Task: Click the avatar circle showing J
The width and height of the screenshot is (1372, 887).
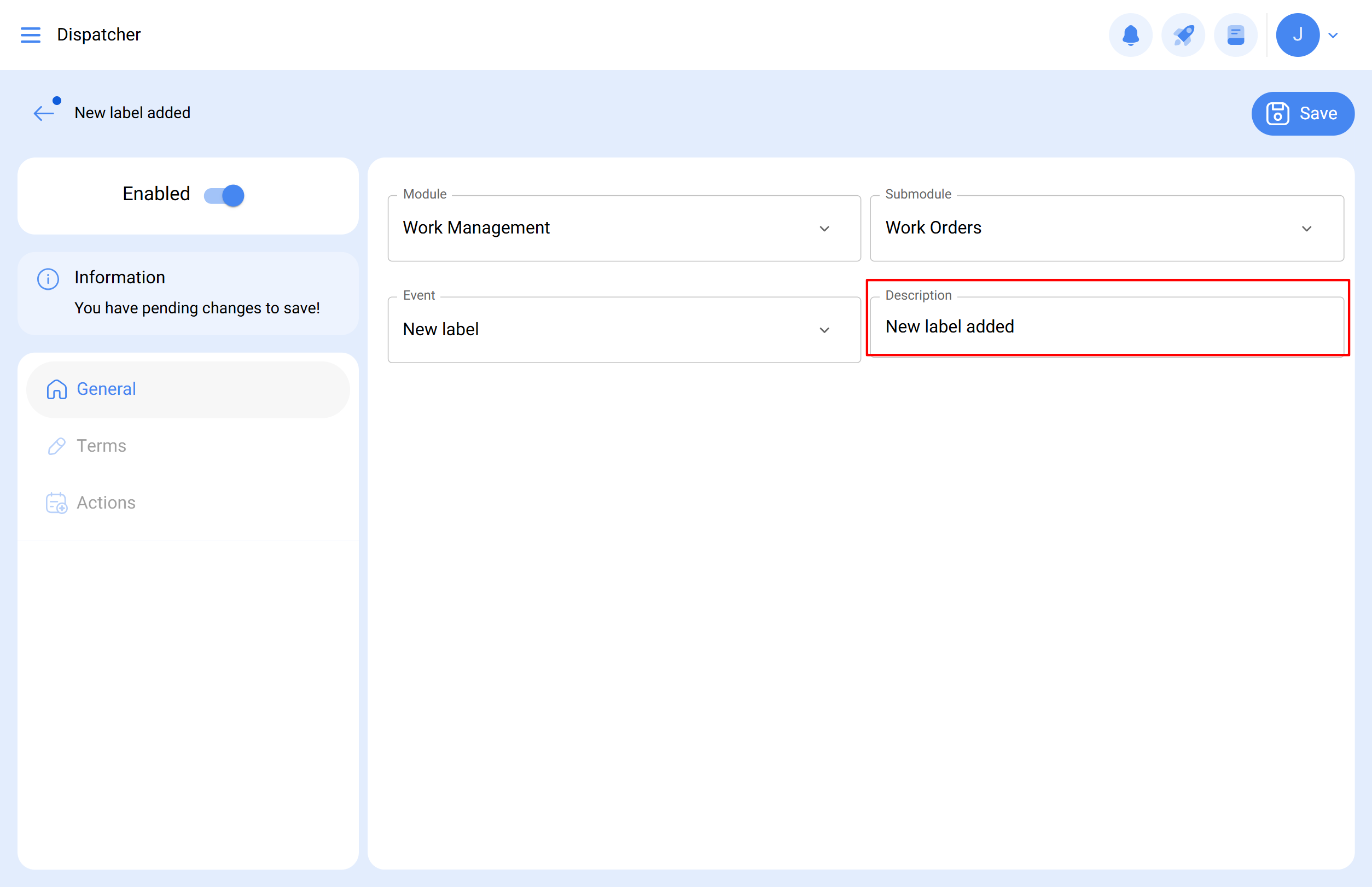Action: tap(1297, 34)
